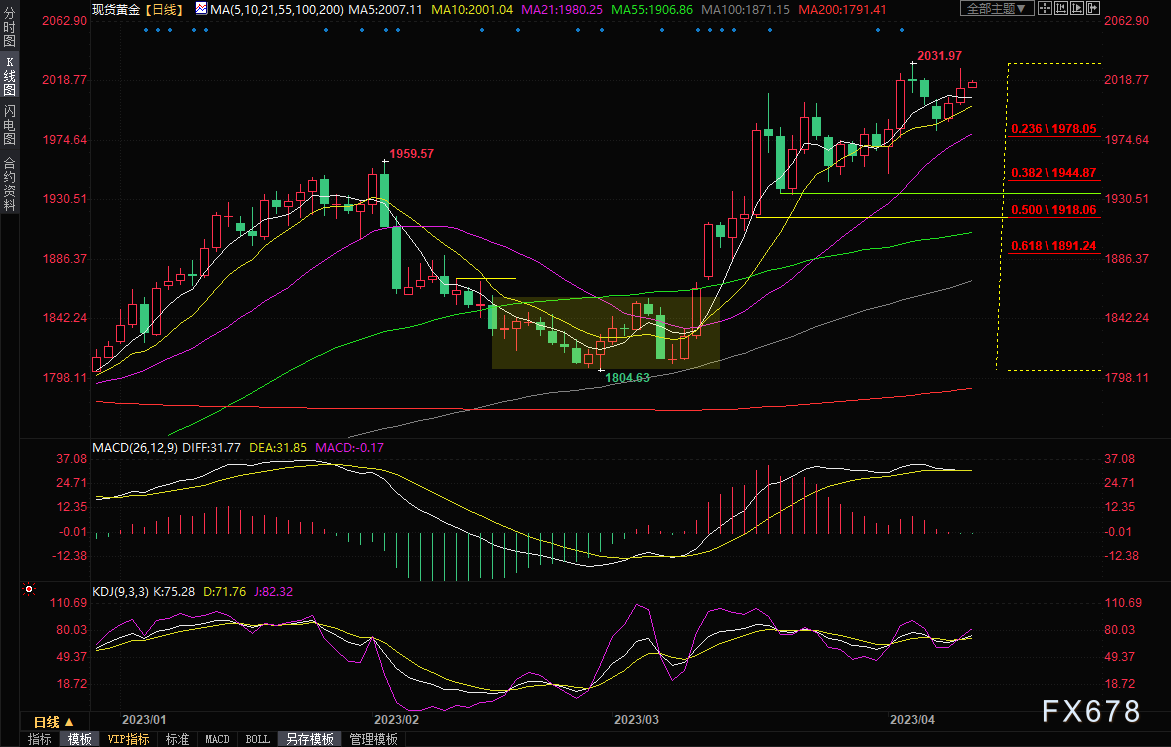The height and width of the screenshot is (747, 1171).
Task: Click the J:82.32 value label
Action: tap(273, 592)
